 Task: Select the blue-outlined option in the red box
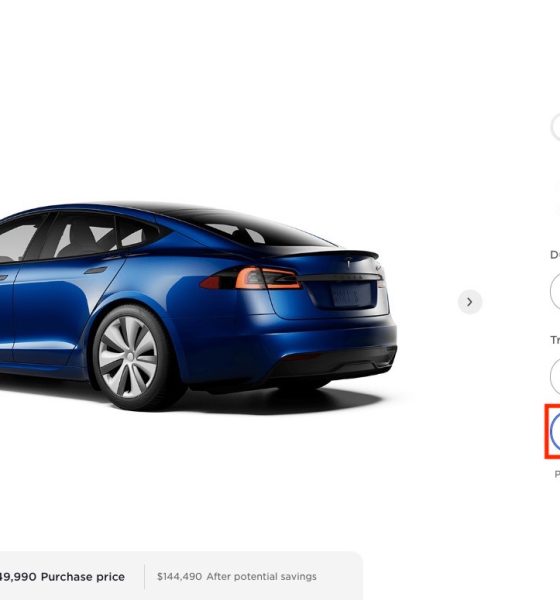pyautogui.click(x=555, y=431)
